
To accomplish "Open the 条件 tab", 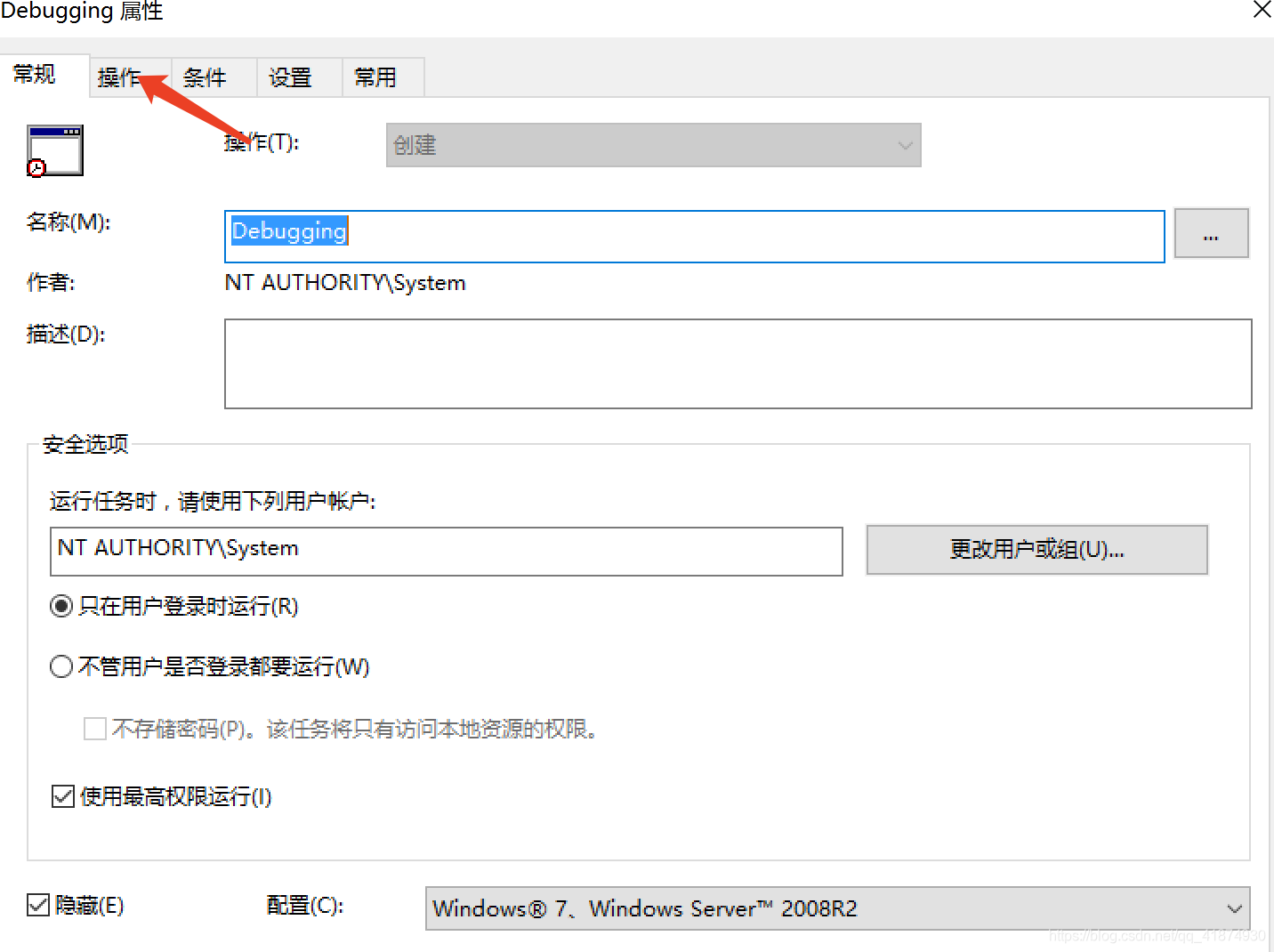I will tap(214, 77).
